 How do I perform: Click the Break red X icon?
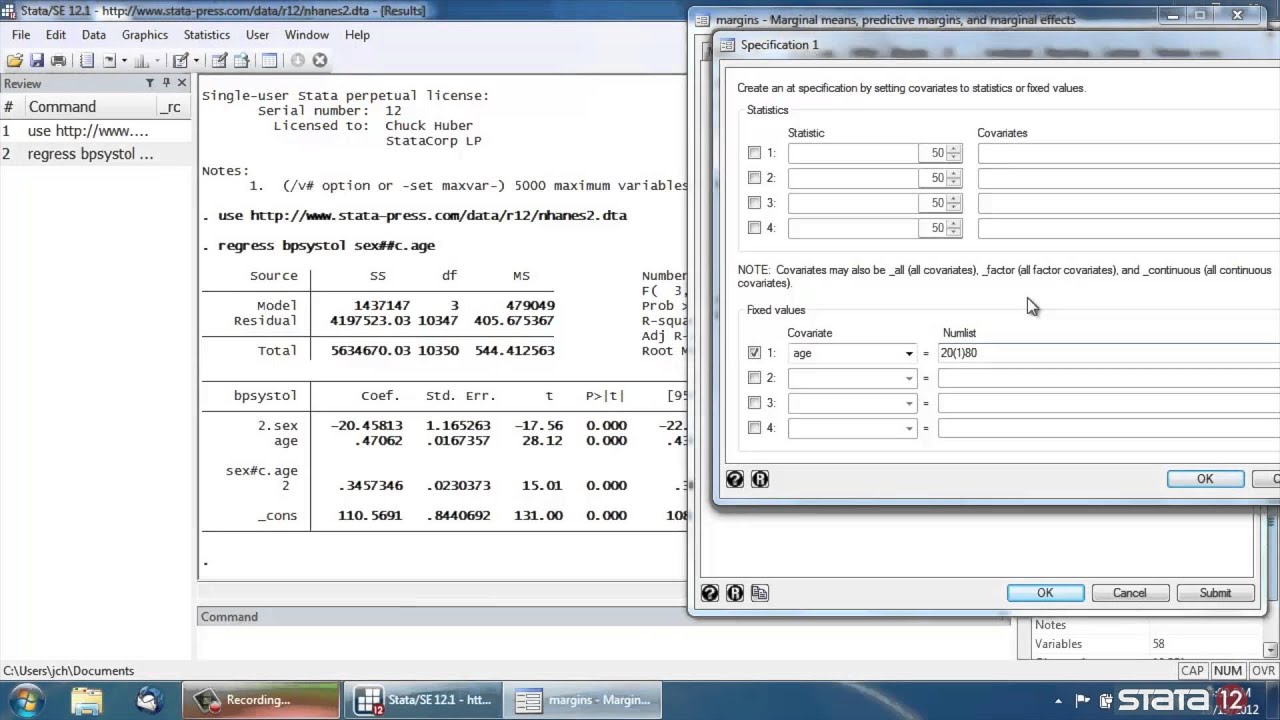[320, 60]
